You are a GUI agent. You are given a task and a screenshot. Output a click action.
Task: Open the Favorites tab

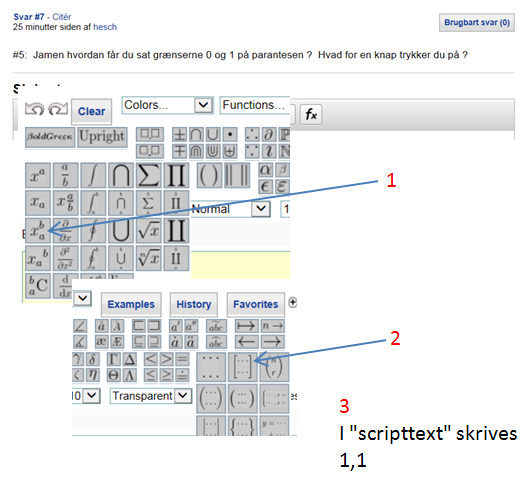click(x=255, y=304)
